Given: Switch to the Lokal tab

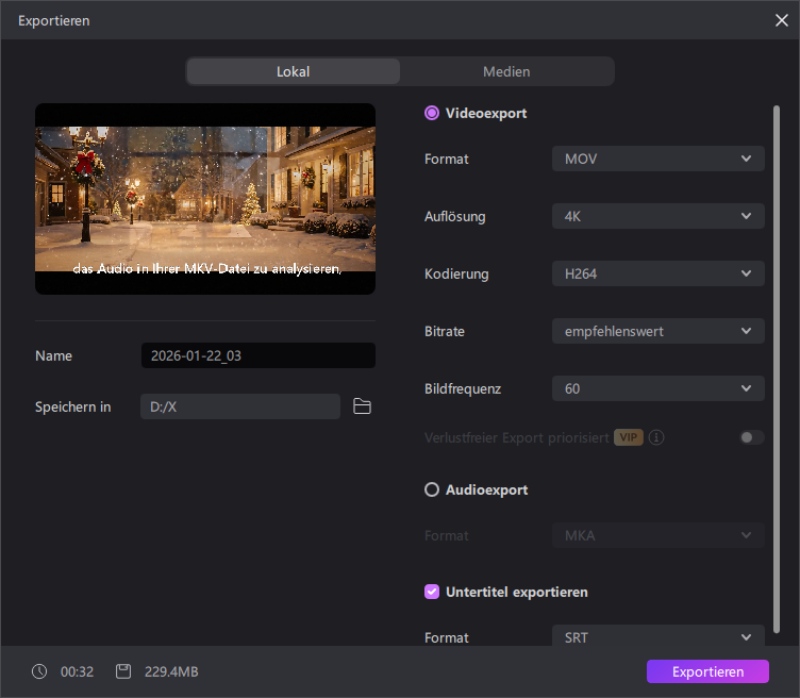Looking at the screenshot, I should click(293, 72).
